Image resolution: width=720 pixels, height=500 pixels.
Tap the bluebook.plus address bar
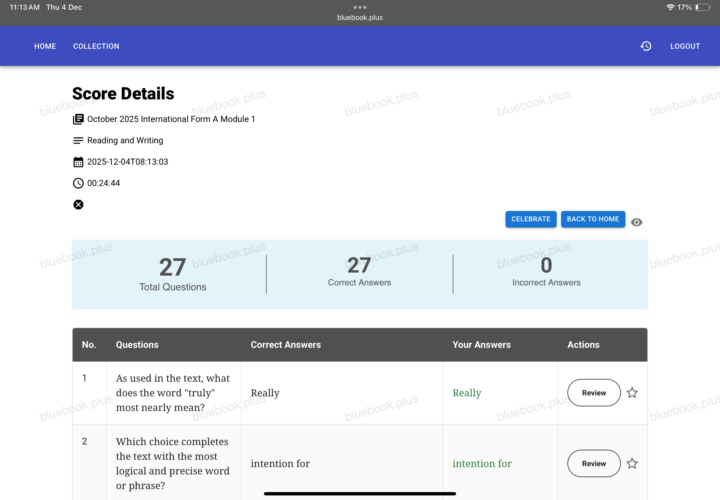[x=360, y=17]
